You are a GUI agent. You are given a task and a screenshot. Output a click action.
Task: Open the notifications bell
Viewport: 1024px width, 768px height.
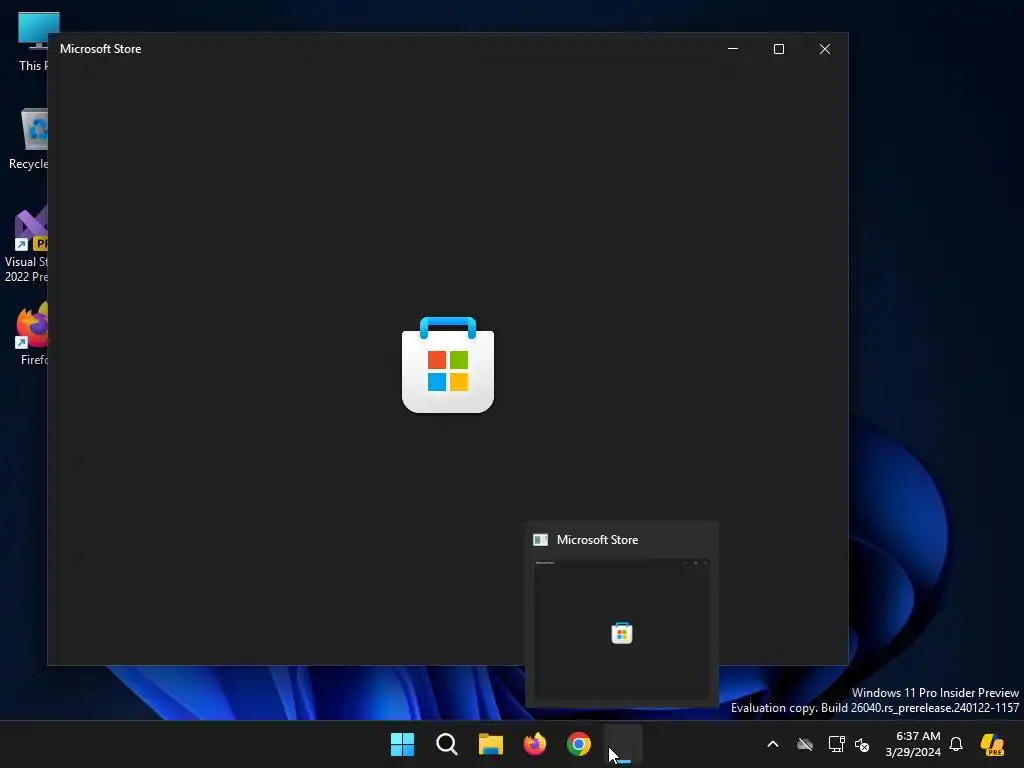point(956,744)
